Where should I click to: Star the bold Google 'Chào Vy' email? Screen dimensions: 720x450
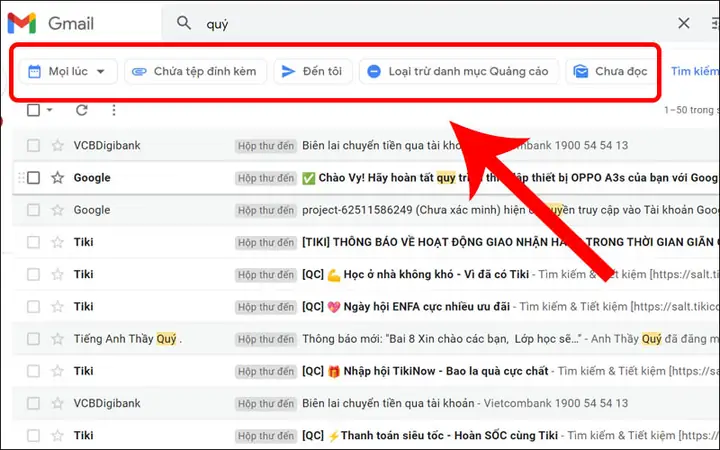[x=57, y=178]
